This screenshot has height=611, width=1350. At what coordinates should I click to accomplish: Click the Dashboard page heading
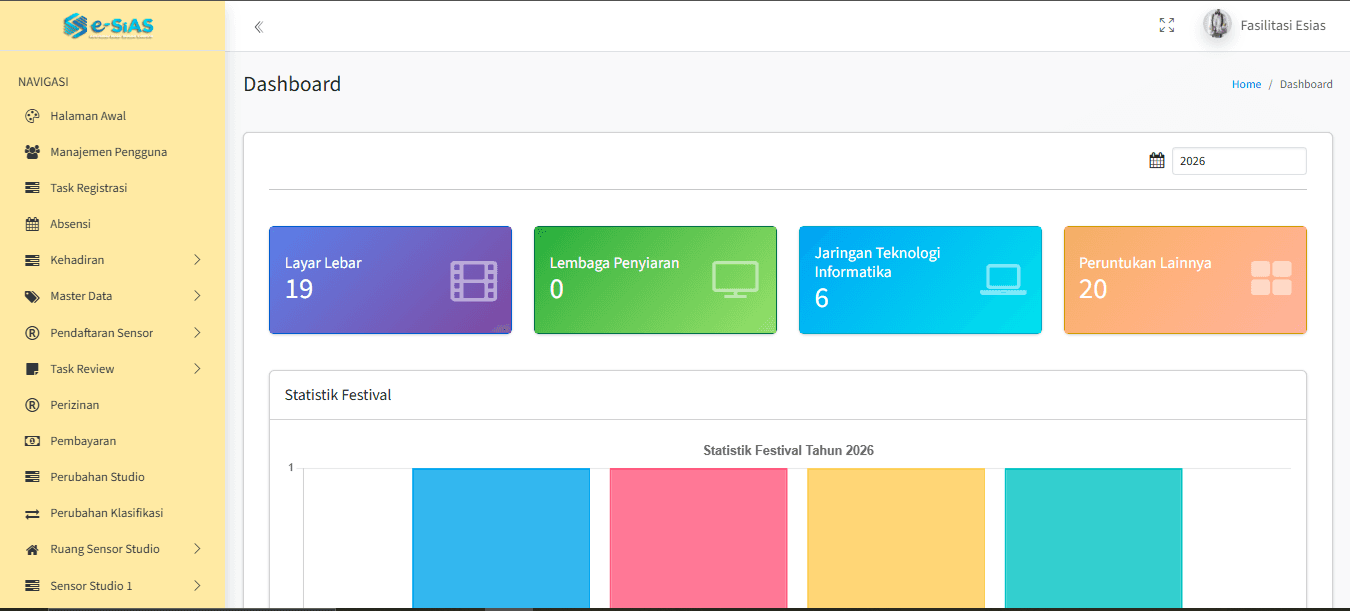292,84
